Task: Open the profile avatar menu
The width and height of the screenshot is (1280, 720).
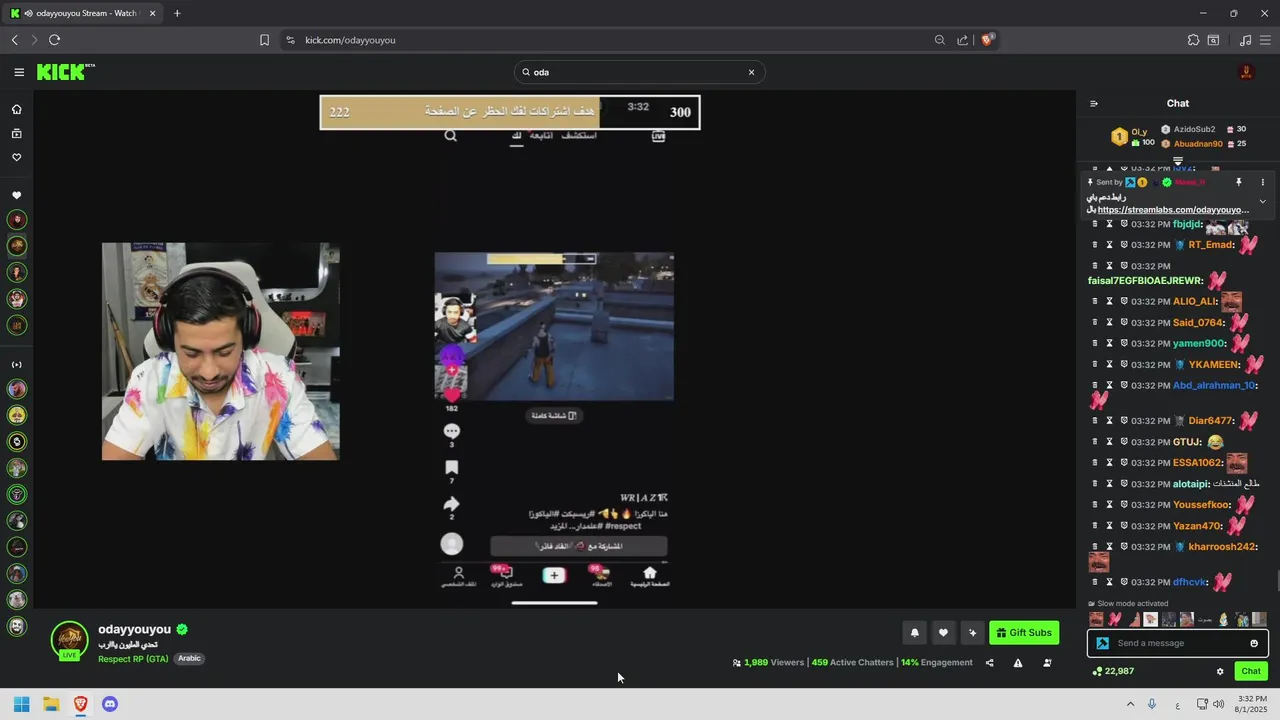Action: [1246, 72]
